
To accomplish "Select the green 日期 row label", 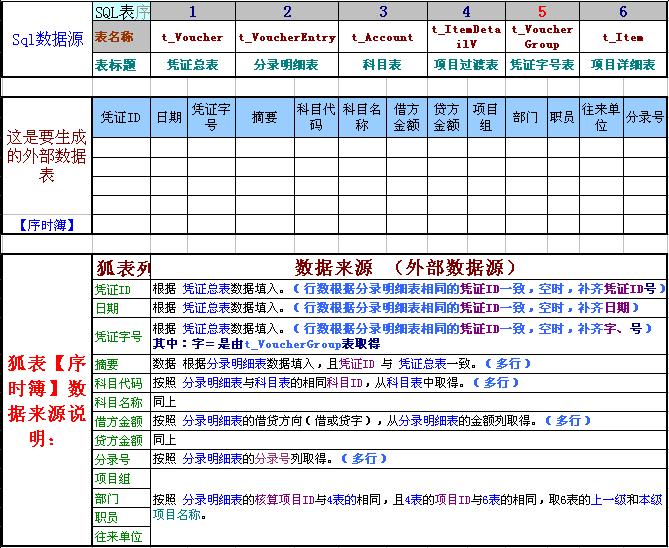I will tap(122, 308).
